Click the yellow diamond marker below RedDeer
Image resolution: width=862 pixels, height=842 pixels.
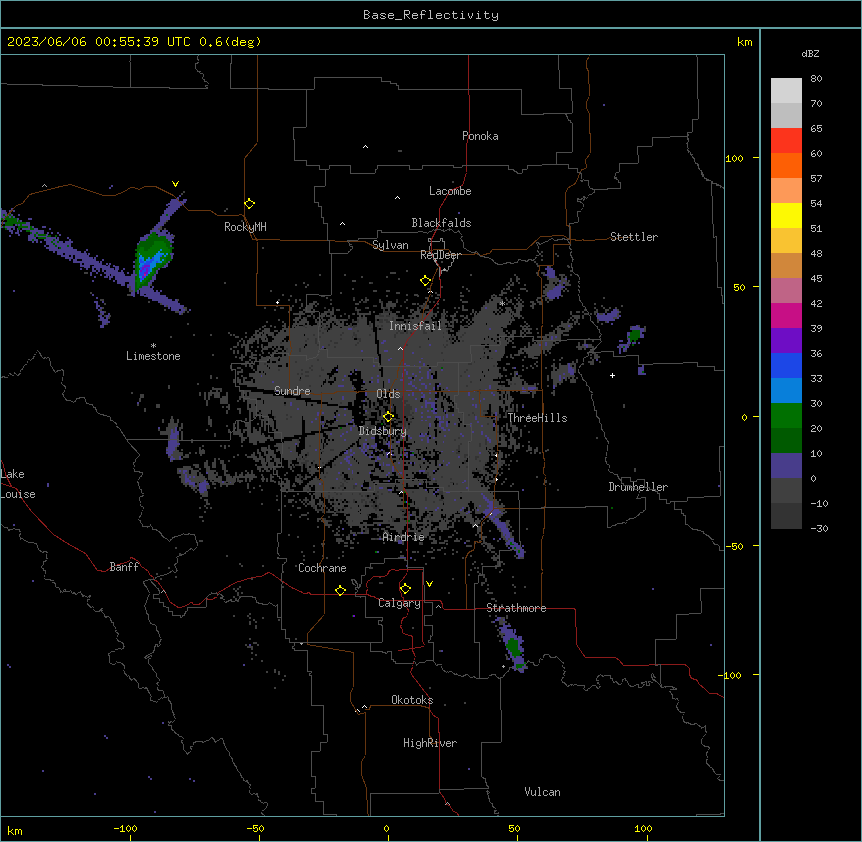(x=425, y=281)
